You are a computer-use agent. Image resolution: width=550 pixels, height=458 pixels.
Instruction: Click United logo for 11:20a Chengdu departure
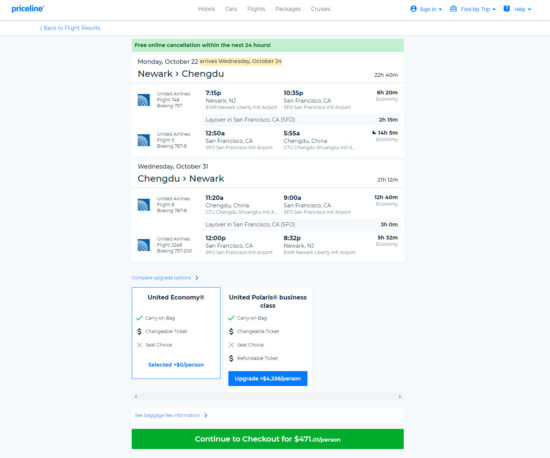coord(144,205)
